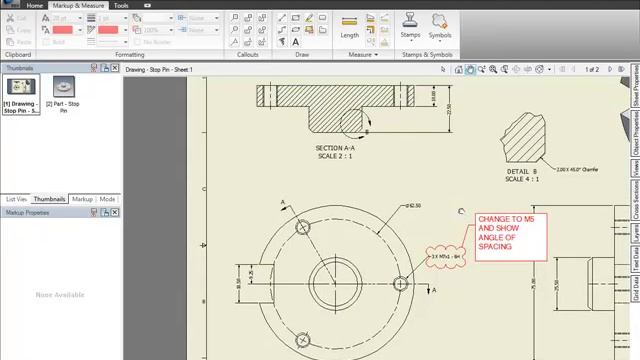Viewport: 640px width, 360px height.
Task: Click the Cut button
Action: click(x=17, y=18)
